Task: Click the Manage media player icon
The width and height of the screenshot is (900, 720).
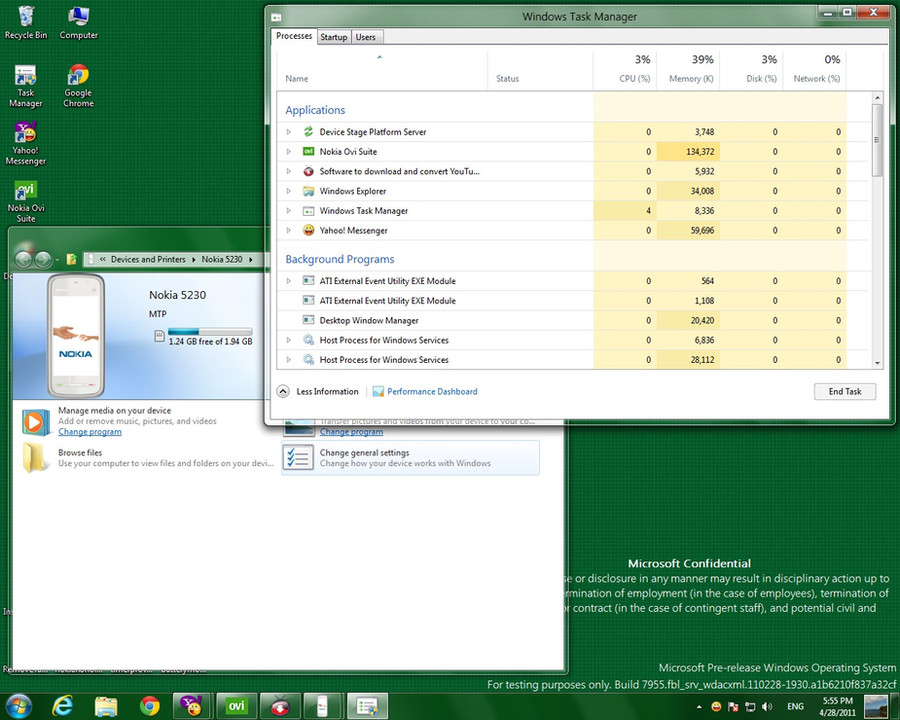Action: coord(34,422)
